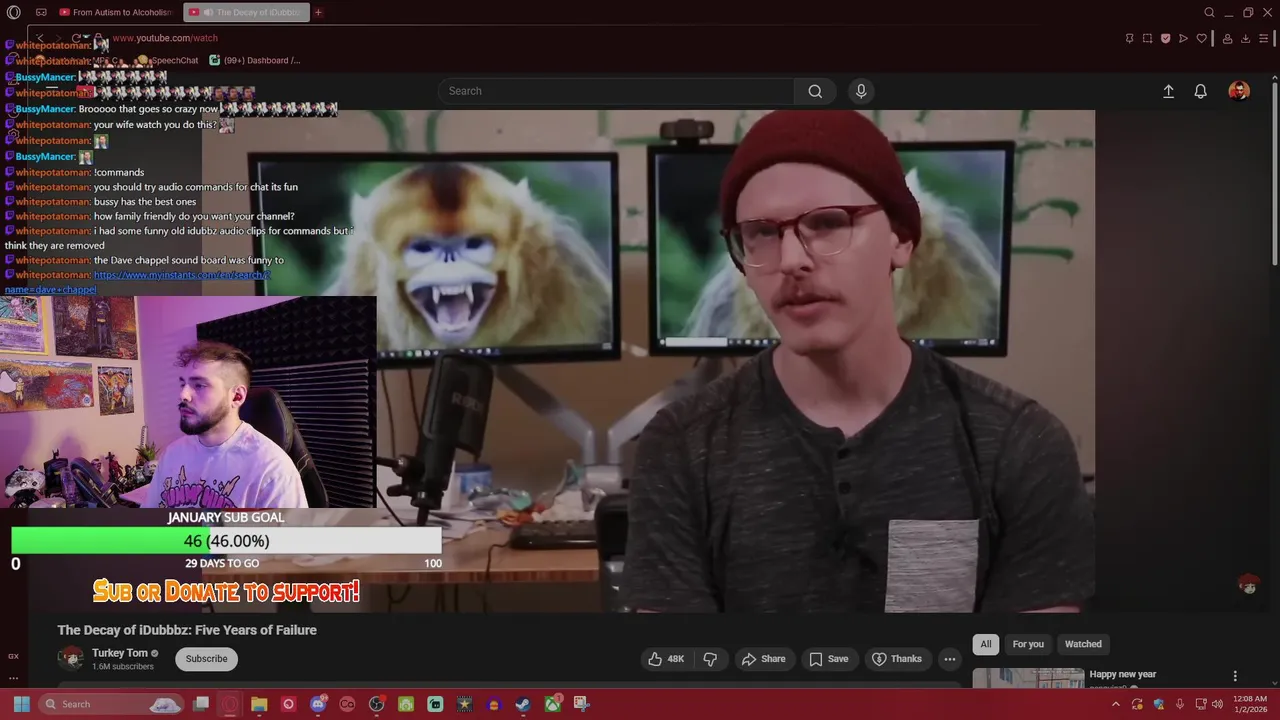Image resolution: width=1280 pixels, height=720 pixels.
Task: Open Windows Start menu
Action: (x=21, y=704)
